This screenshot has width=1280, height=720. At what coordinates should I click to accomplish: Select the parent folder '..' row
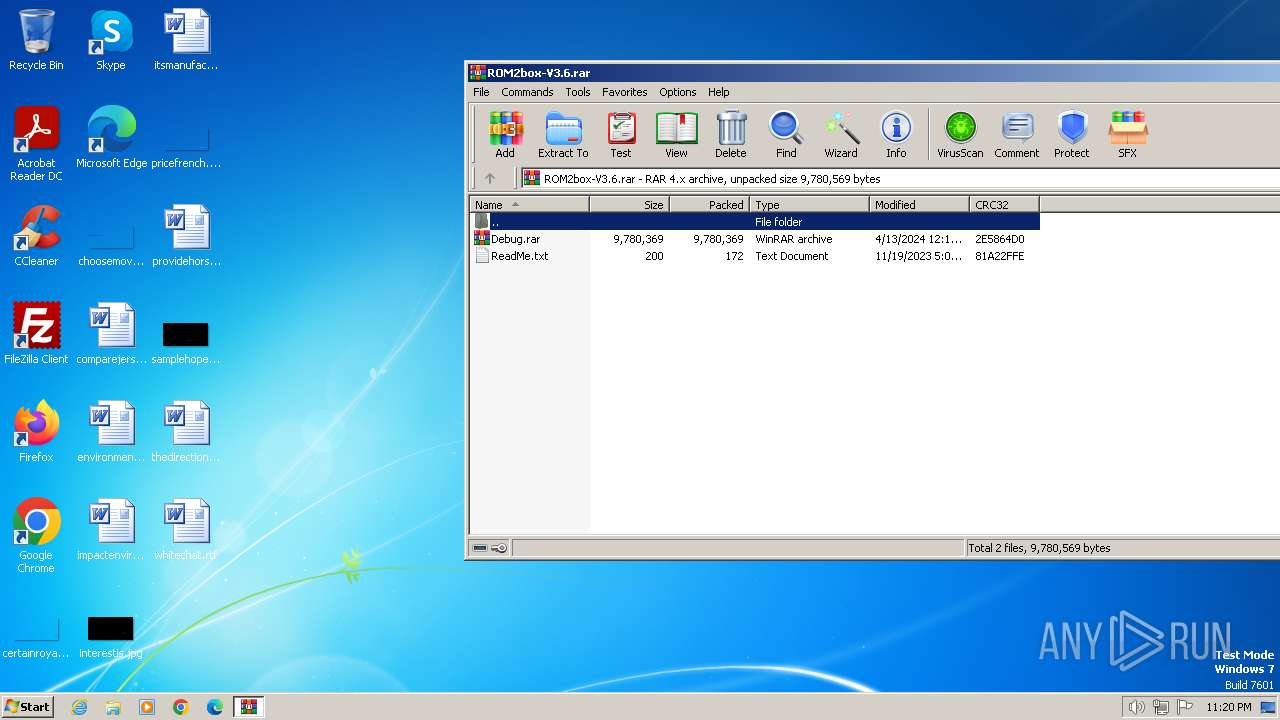(755, 222)
